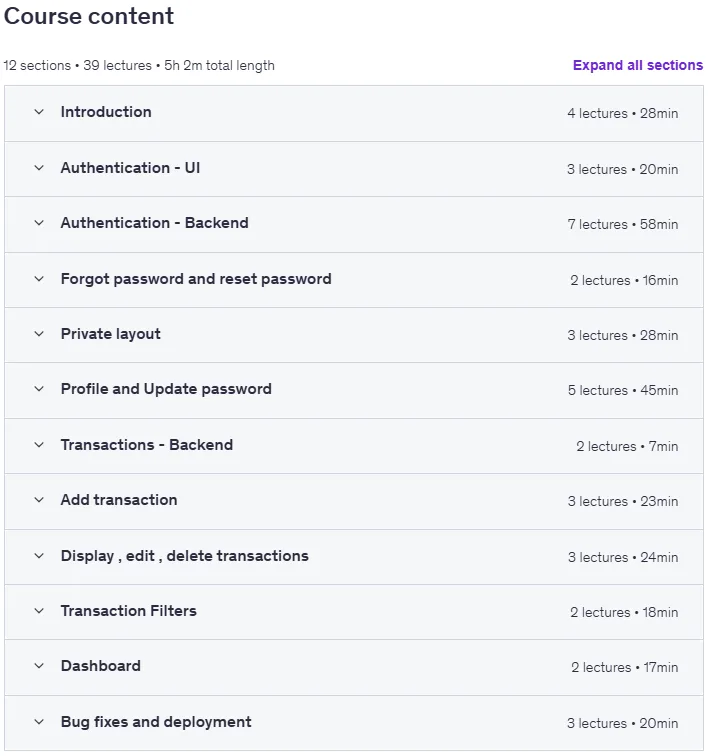Open the Display, edit, delete transactions title
The width and height of the screenshot is (709, 756).
[x=185, y=556]
